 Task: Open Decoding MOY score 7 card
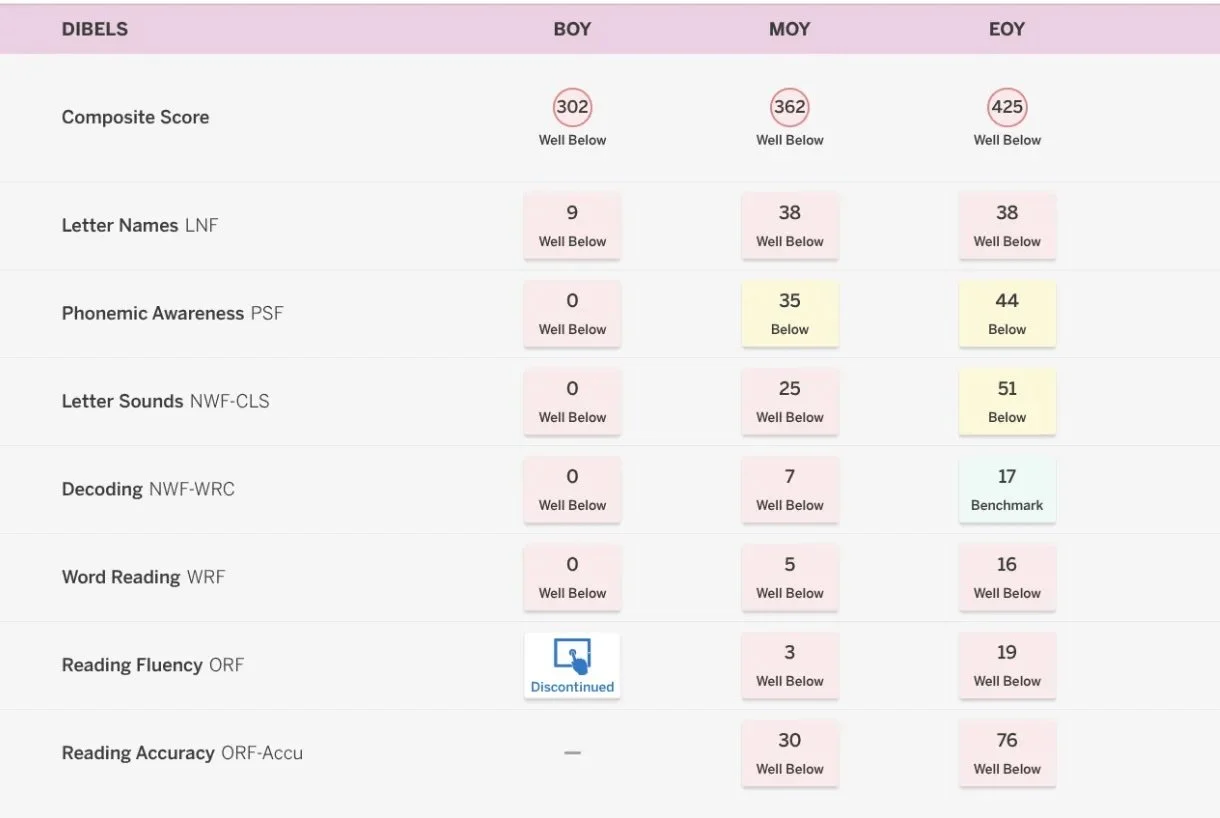[x=789, y=489]
